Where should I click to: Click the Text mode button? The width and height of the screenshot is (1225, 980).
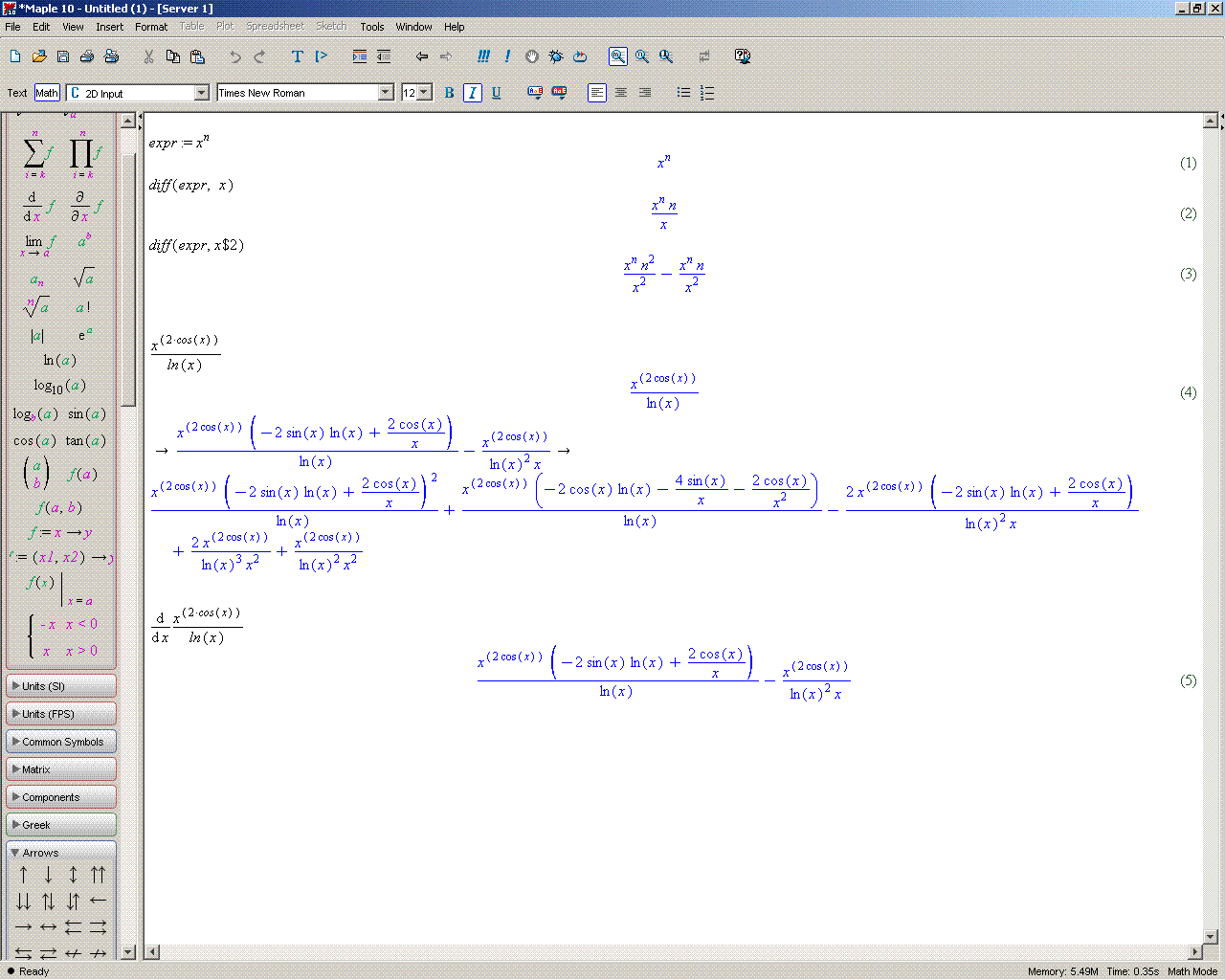[x=17, y=93]
